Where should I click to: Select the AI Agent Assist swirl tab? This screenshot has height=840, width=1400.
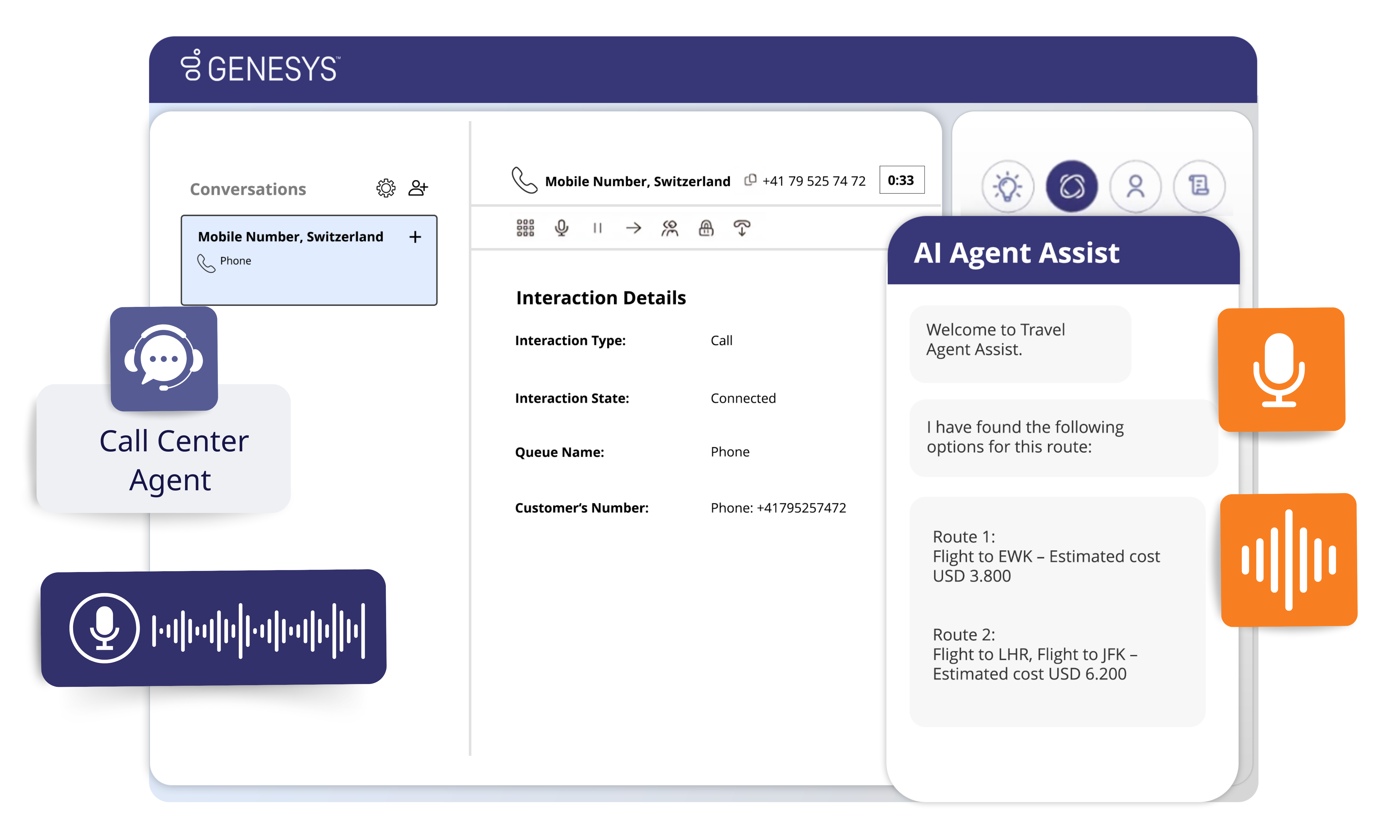click(x=1071, y=186)
